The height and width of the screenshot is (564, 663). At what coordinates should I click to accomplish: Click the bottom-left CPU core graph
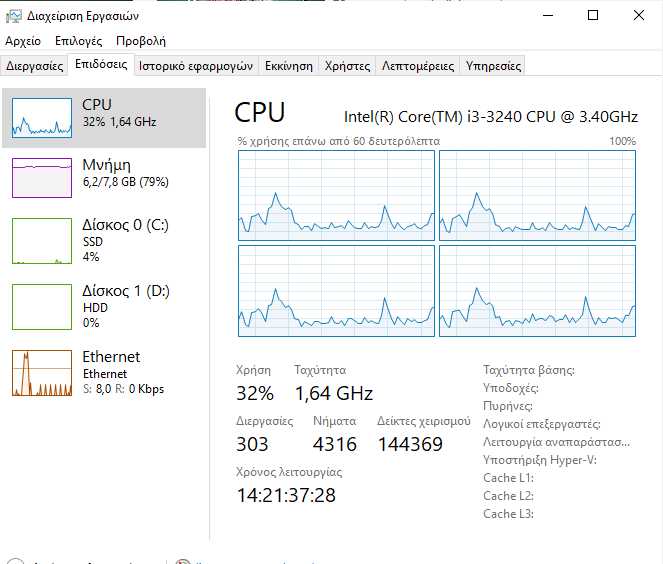[336, 290]
